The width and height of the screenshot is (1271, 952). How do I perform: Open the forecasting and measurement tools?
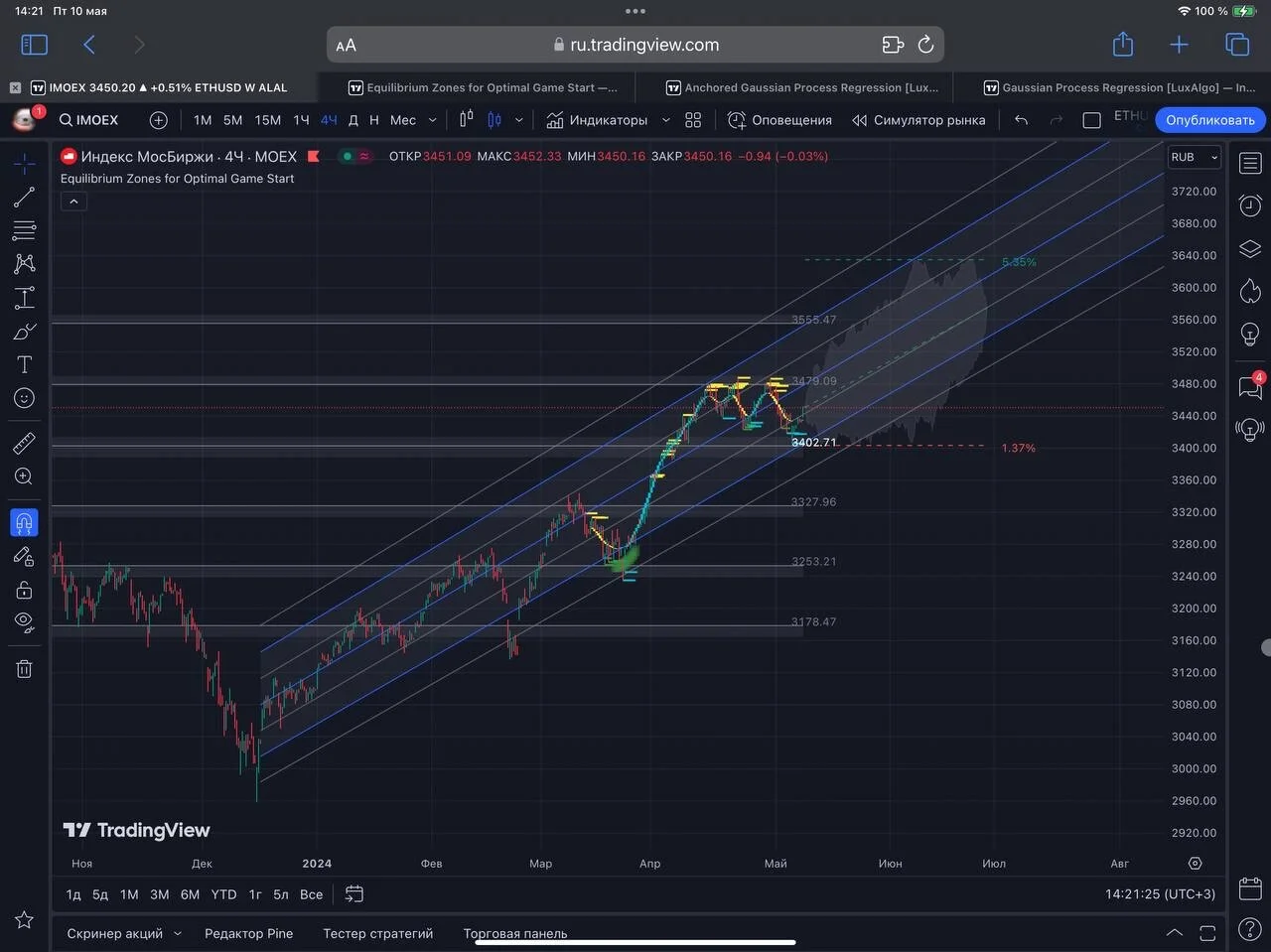tap(24, 298)
